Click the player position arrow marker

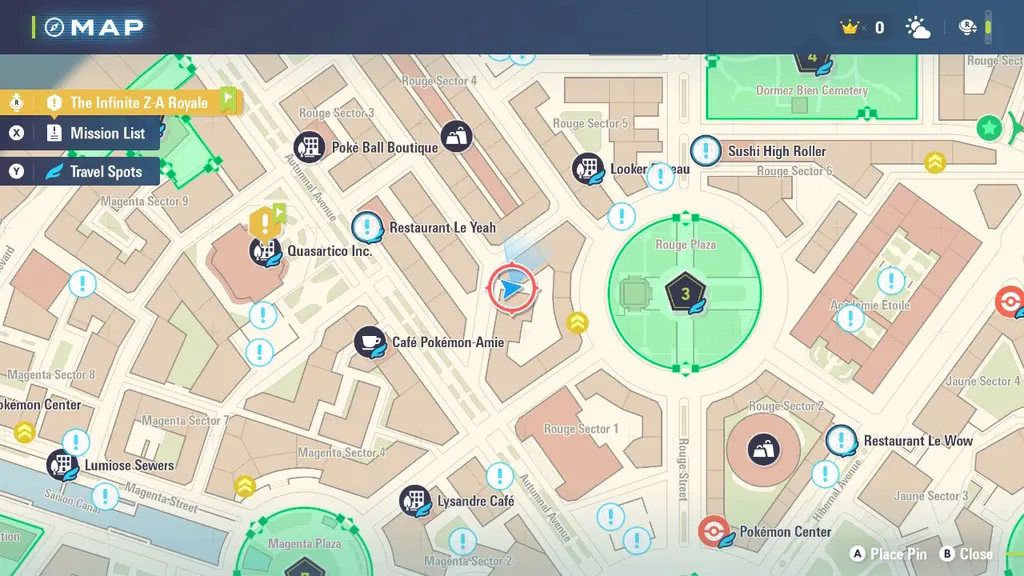point(513,289)
